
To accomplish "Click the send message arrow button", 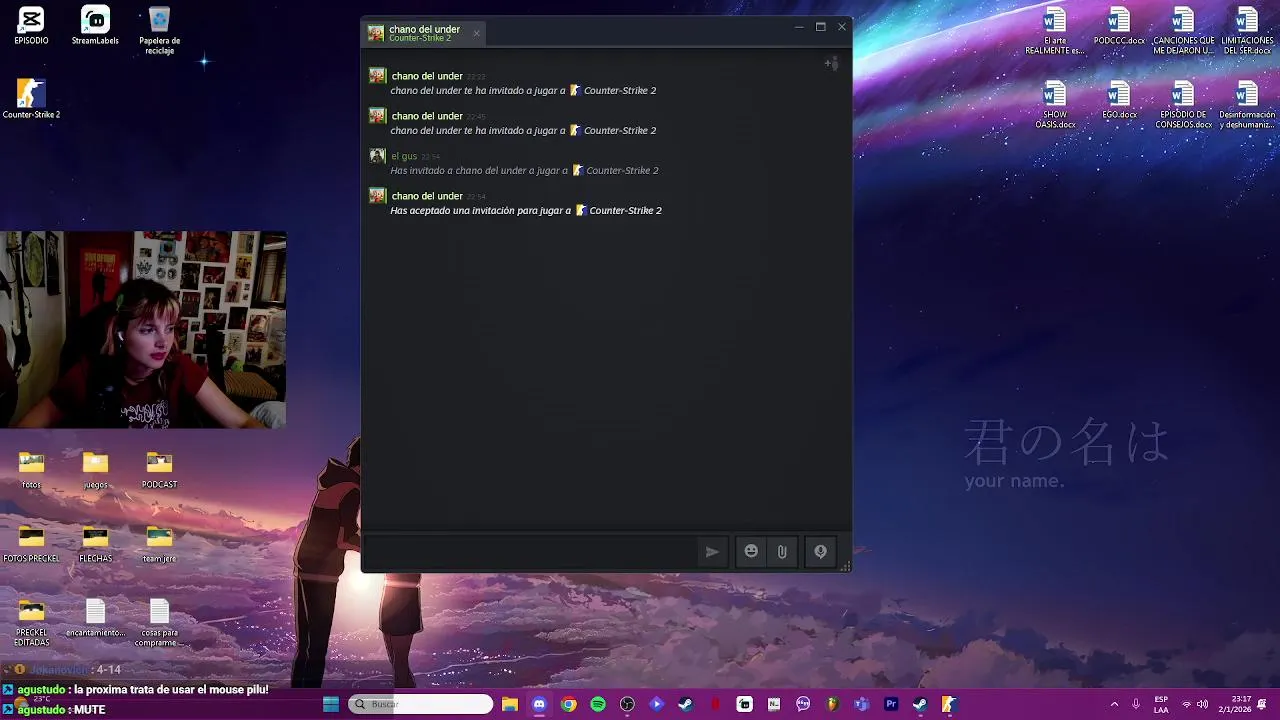I will pyautogui.click(x=712, y=551).
